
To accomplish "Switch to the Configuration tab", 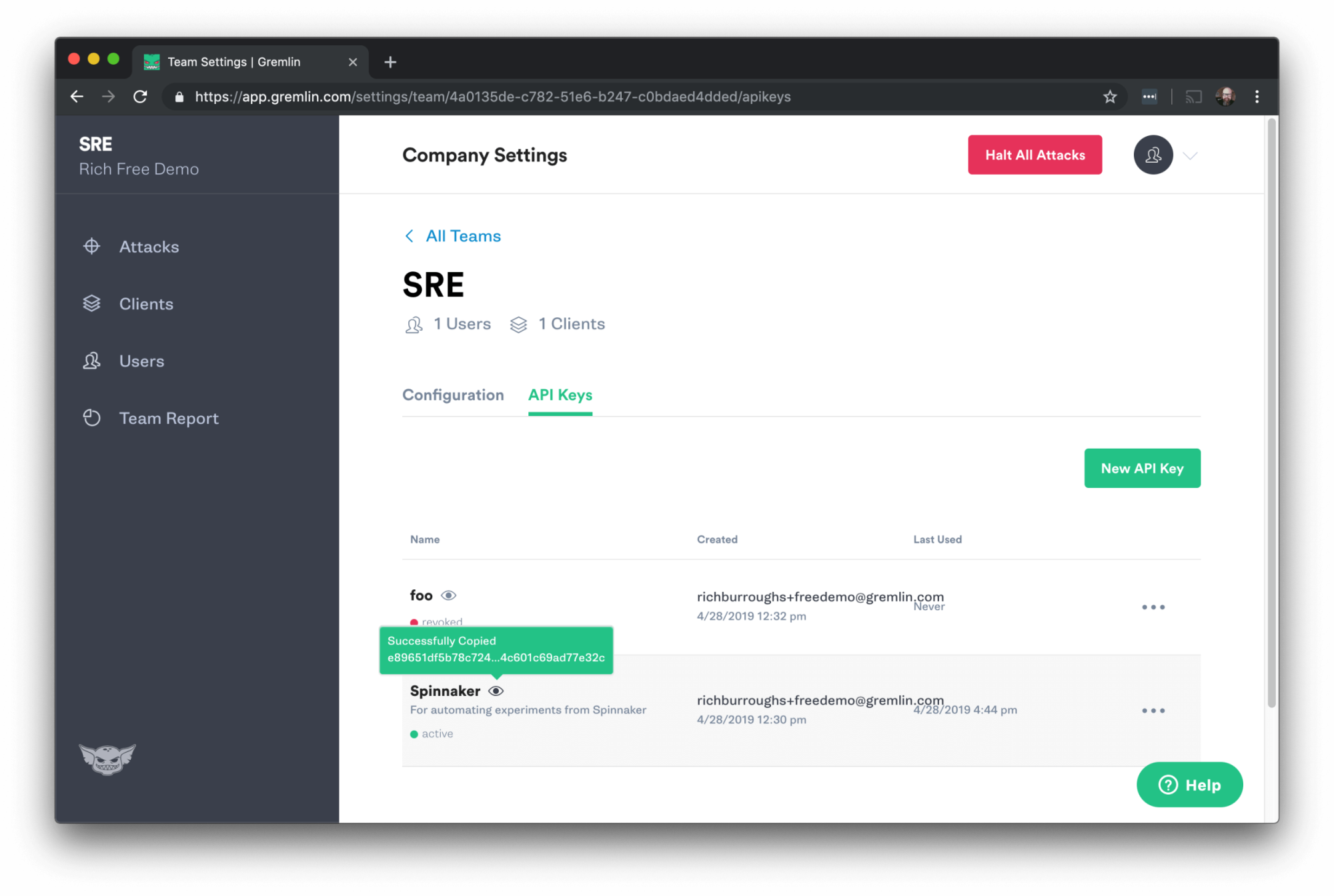I will tap(453, 395).
